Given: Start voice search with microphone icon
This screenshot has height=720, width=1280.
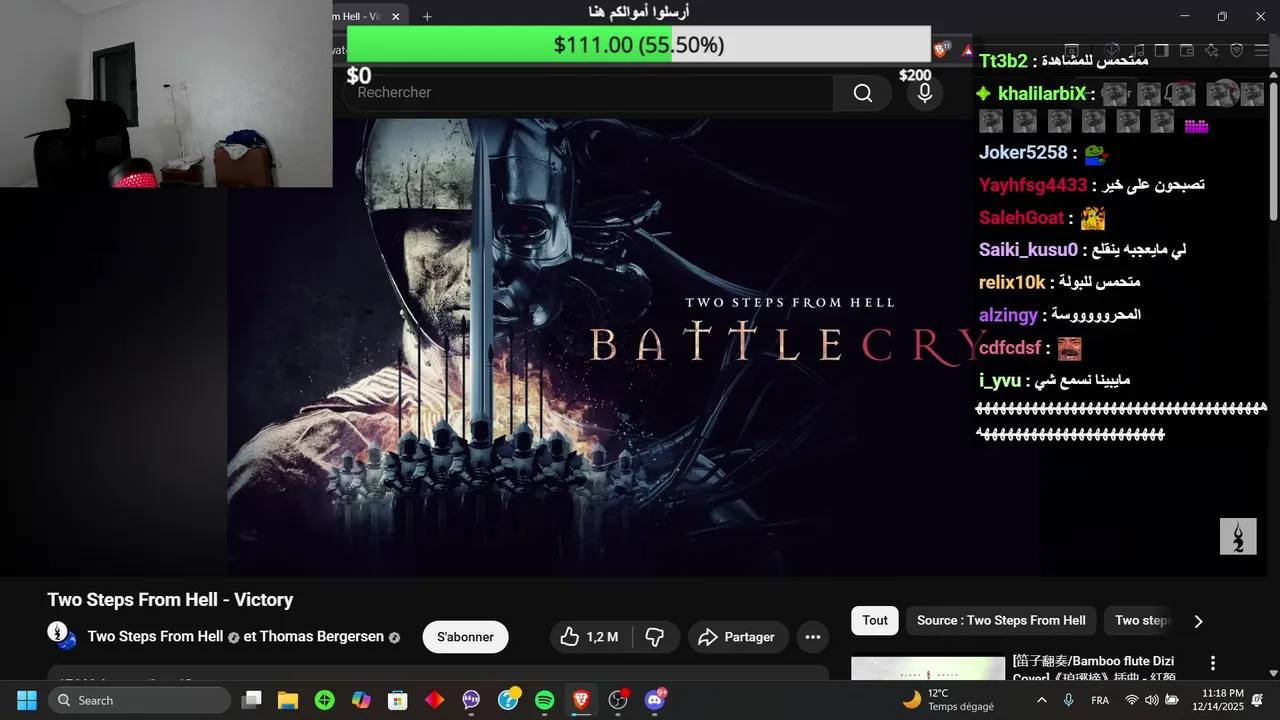Looking at the screenshot, I should coord(925,93).
